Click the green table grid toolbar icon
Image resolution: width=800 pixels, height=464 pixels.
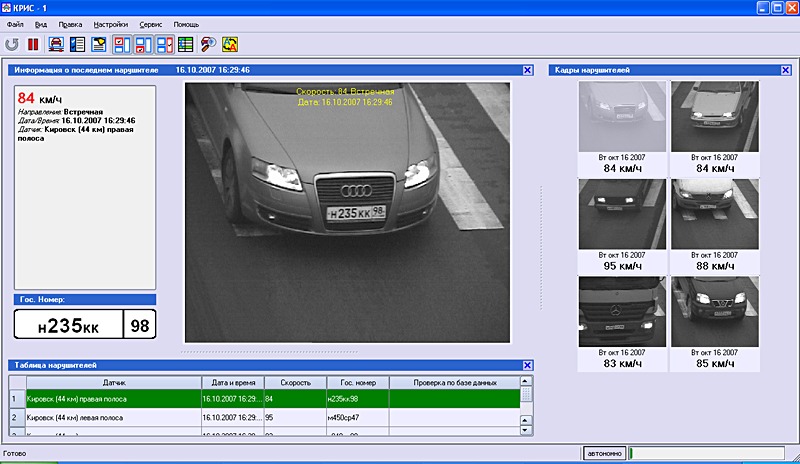pyautogui.click(x=186, y=44)
